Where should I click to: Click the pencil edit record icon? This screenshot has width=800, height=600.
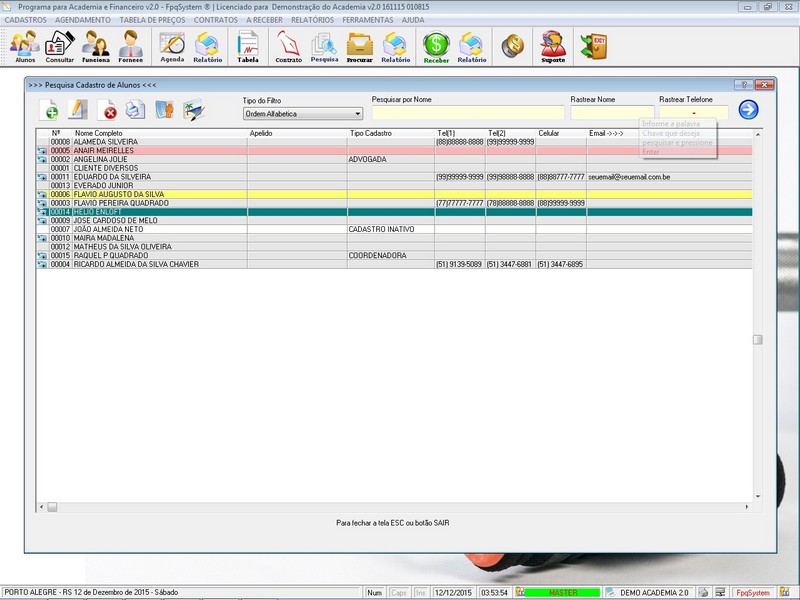click(x=78, y=109)
